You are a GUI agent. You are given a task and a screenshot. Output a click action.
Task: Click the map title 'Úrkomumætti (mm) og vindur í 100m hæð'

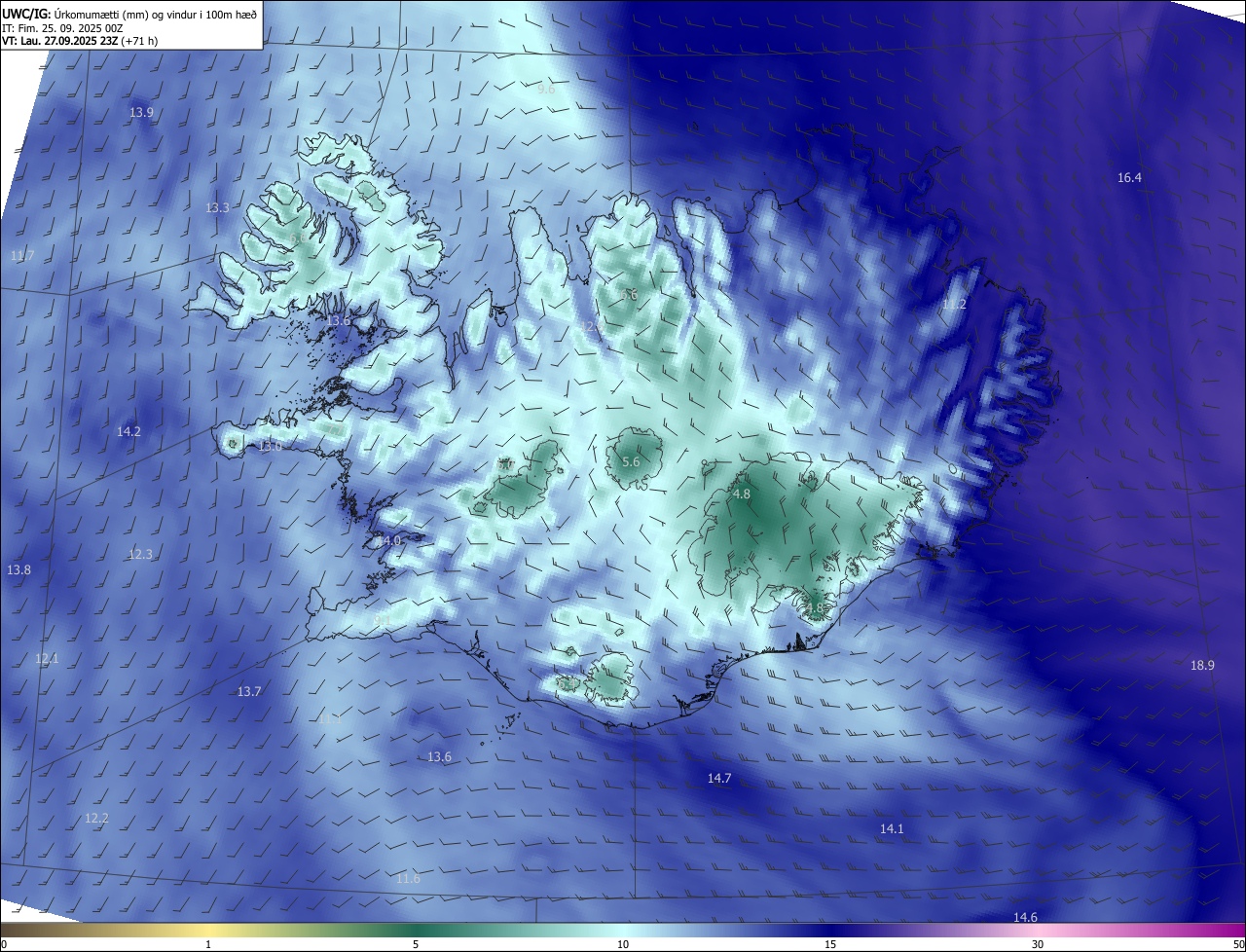pos(155,14)
